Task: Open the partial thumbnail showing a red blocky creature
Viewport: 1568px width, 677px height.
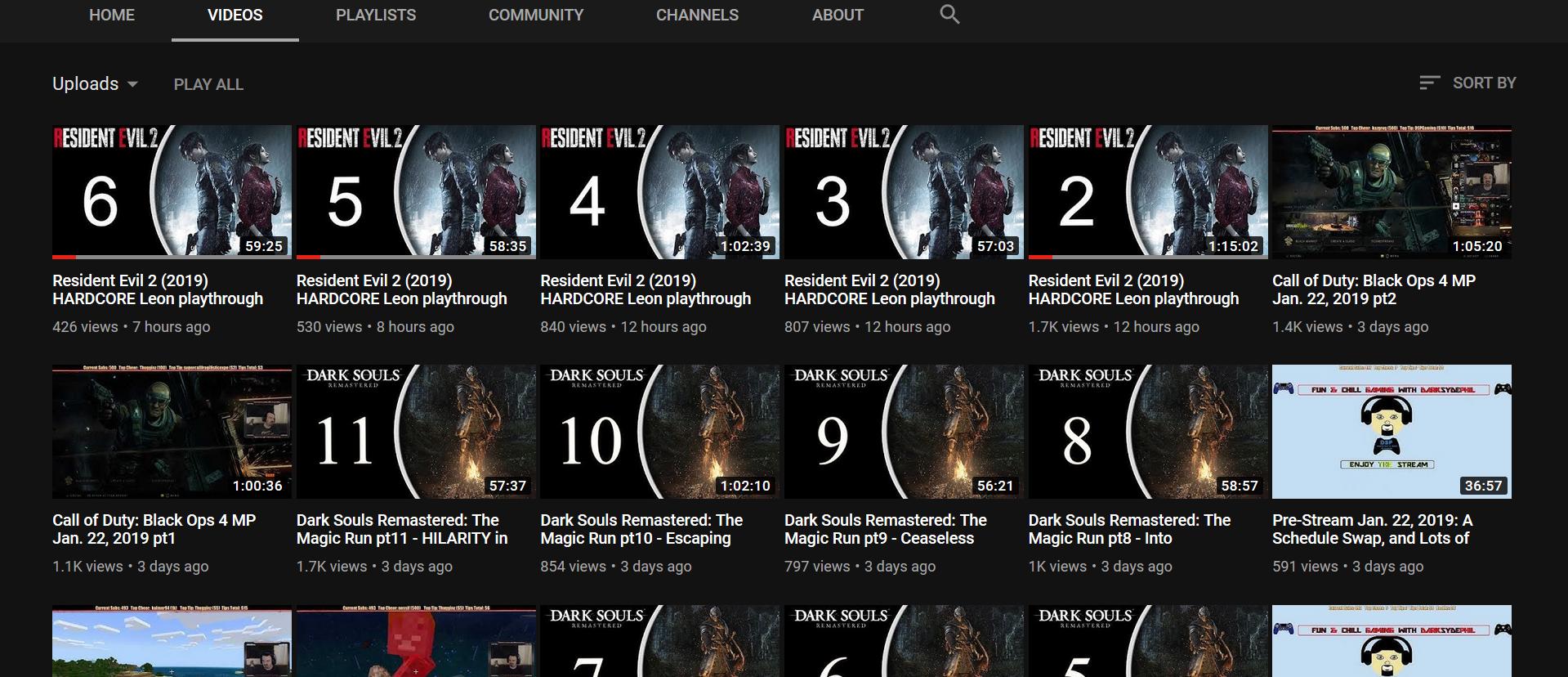Action: [416, 641]
